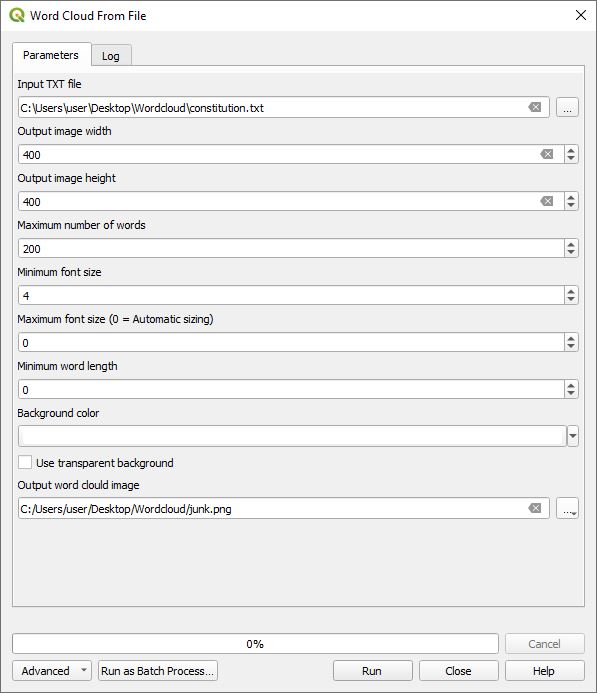Open output word cloud image save options
This screenshot has height=693, width=597.
point(567,508)
